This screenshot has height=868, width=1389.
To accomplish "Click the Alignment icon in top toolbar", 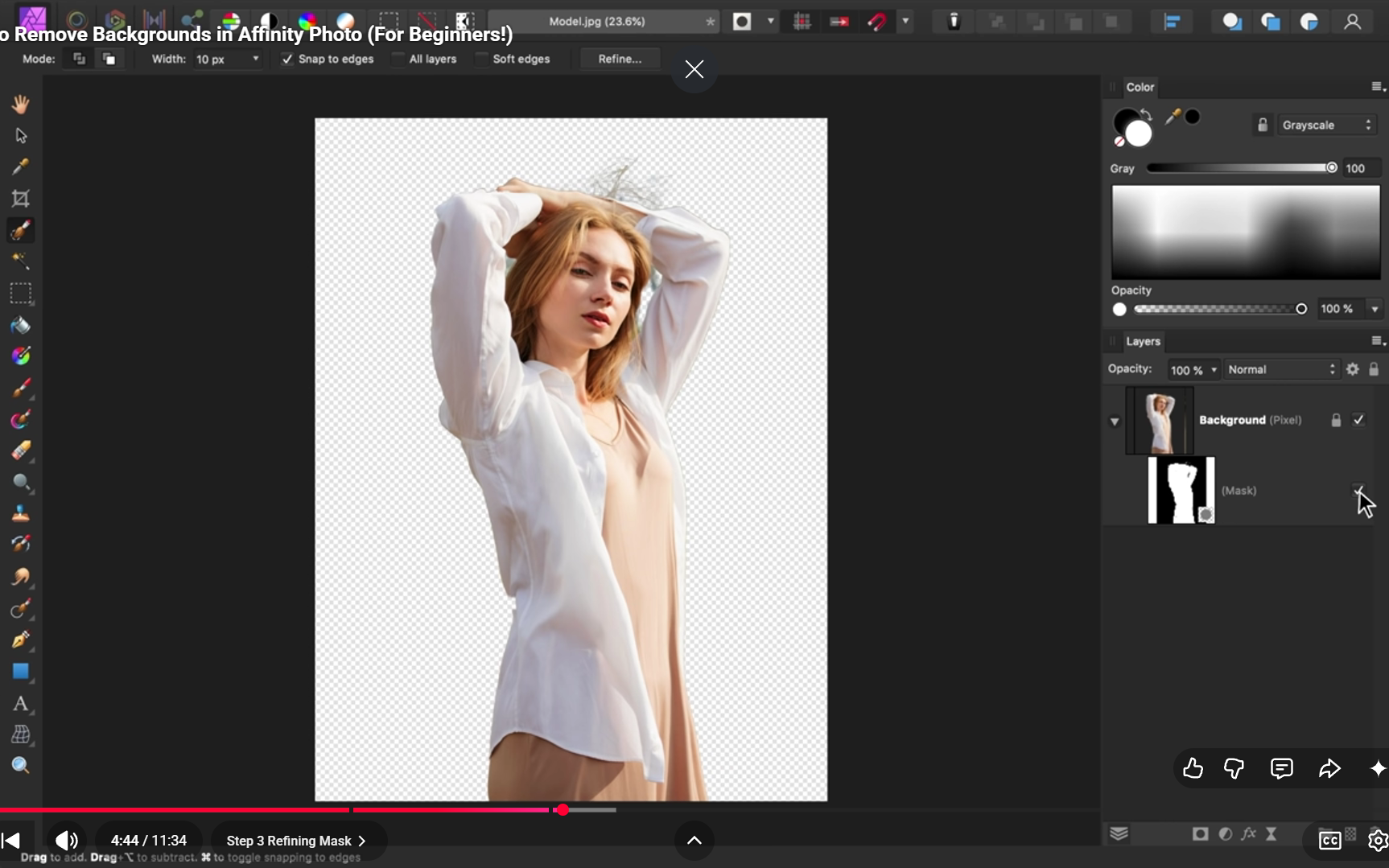I will pyautogui.click(x=1172, y=22).
